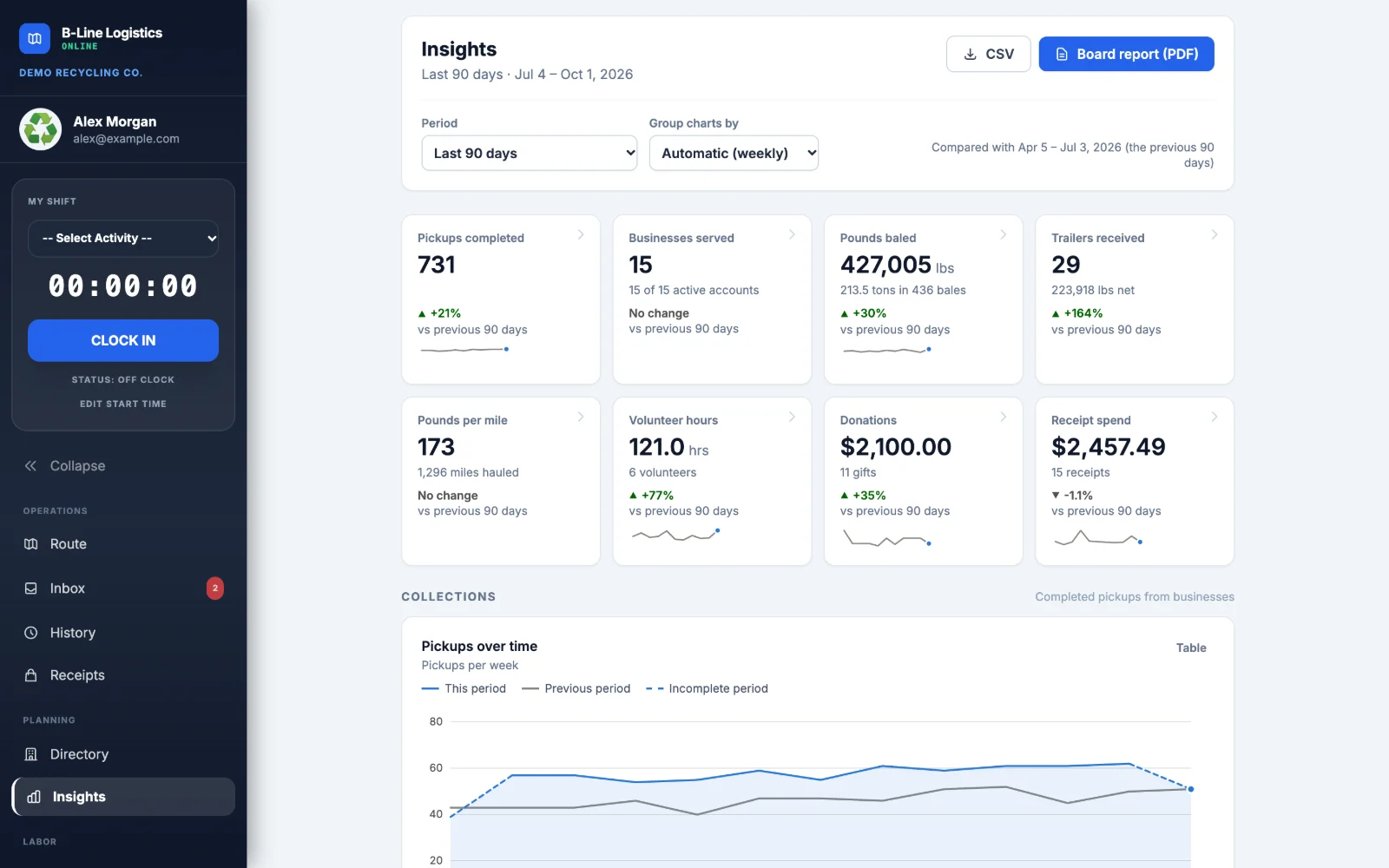Open the Select Activity dropdown
Viewport: 1389px width, 868px height.
click(x=123, y=239)
